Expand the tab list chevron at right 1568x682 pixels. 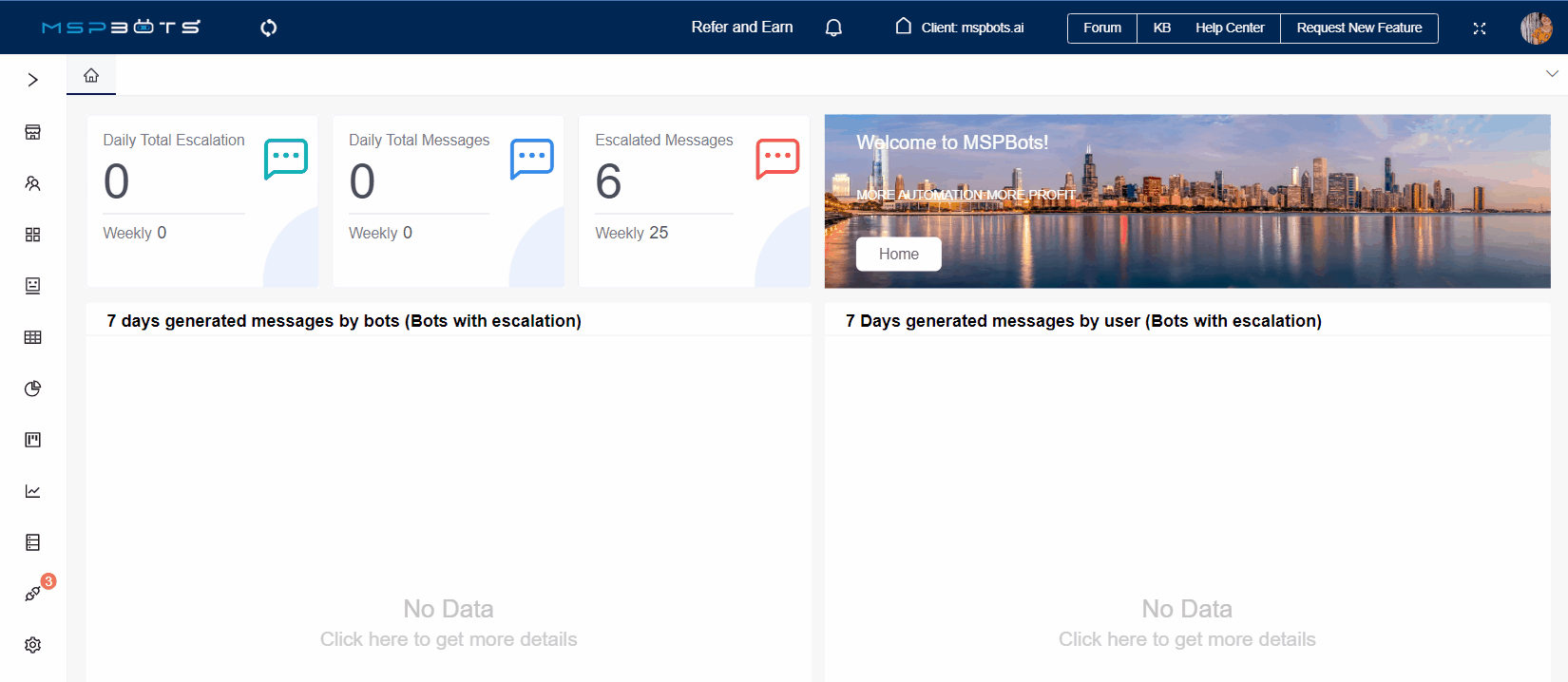1551,74
